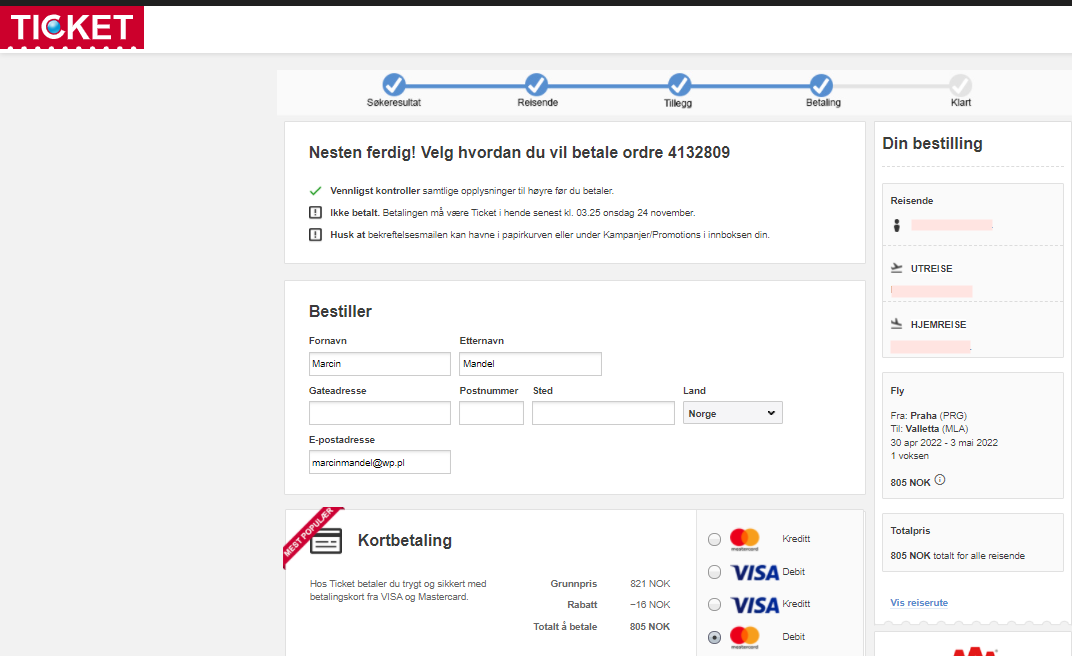
Task: Click the Fornavn field containing Marcin
Action: pyautogui.click(x=379, y=364)
